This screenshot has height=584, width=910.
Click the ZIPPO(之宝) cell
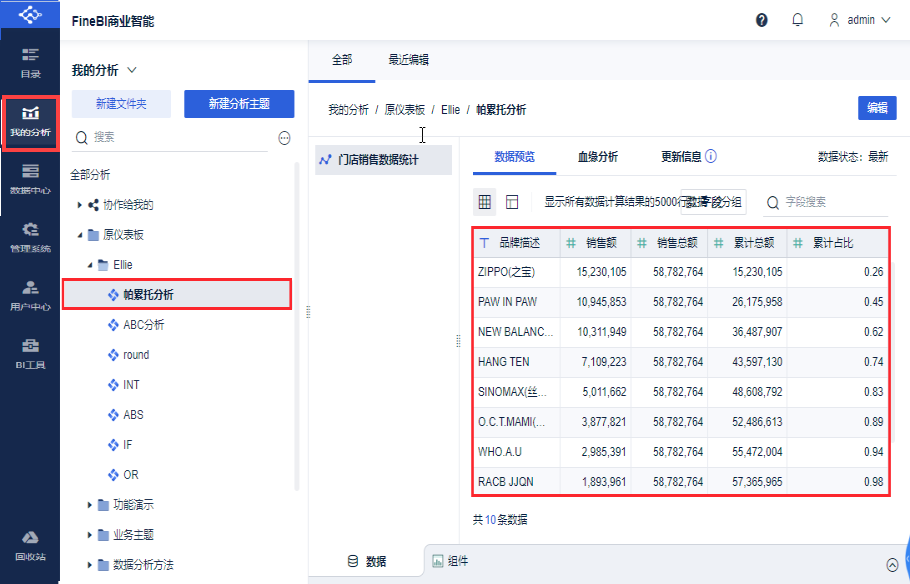[517, 272]
